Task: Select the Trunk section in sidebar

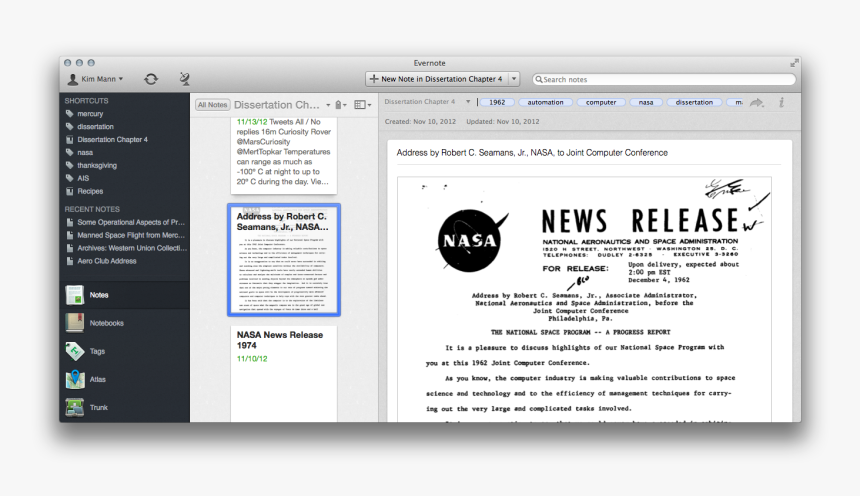Action: coord(125,407)
